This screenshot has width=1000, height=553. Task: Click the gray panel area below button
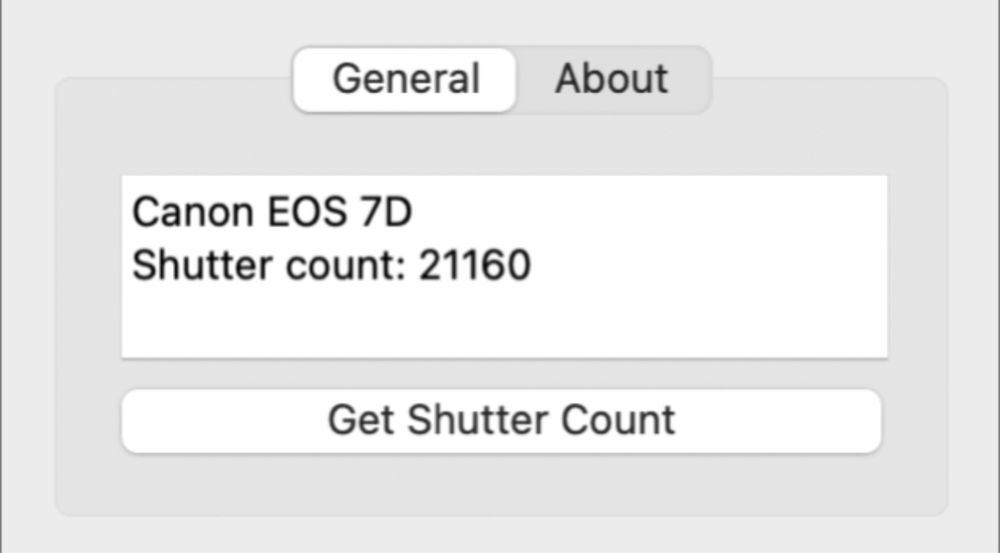[500, 485]
